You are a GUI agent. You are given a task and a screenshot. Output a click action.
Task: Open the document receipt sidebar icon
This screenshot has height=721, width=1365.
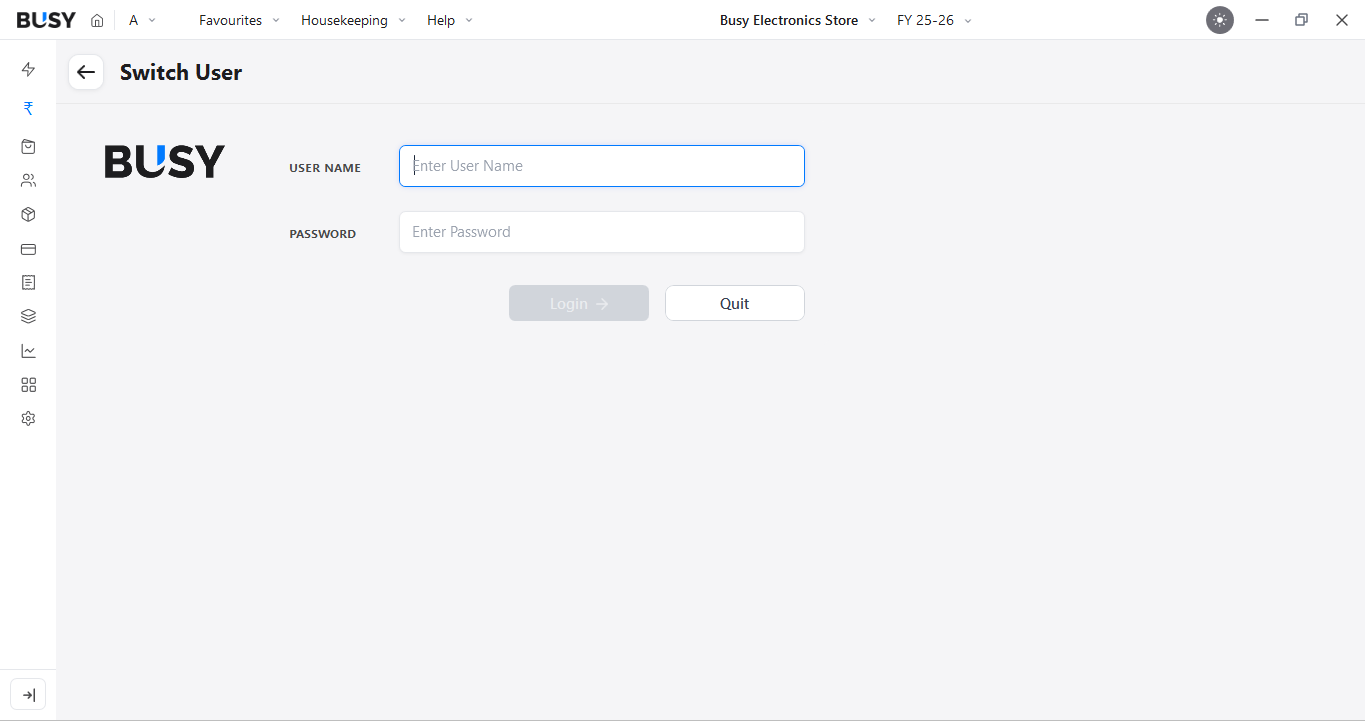coord(28,283)
